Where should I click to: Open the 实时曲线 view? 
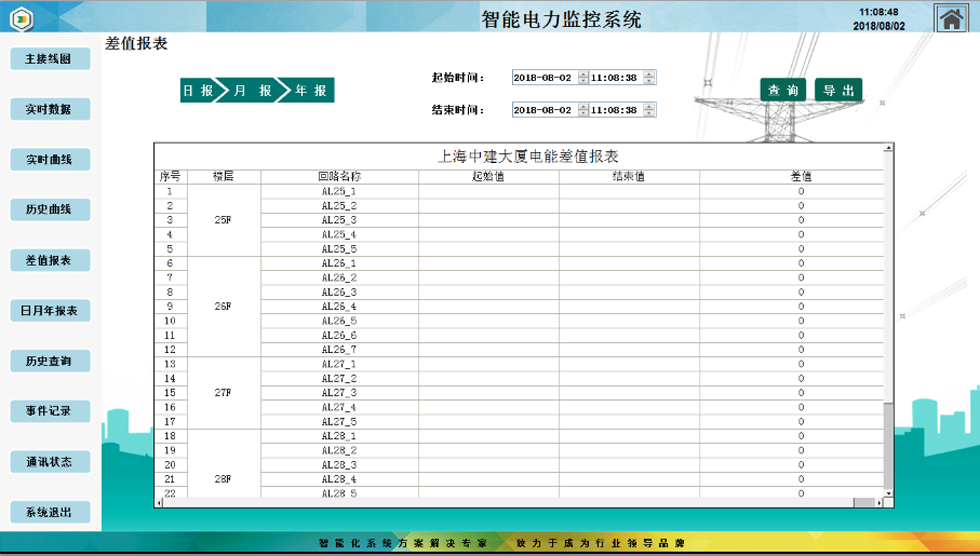coord(49,159)
